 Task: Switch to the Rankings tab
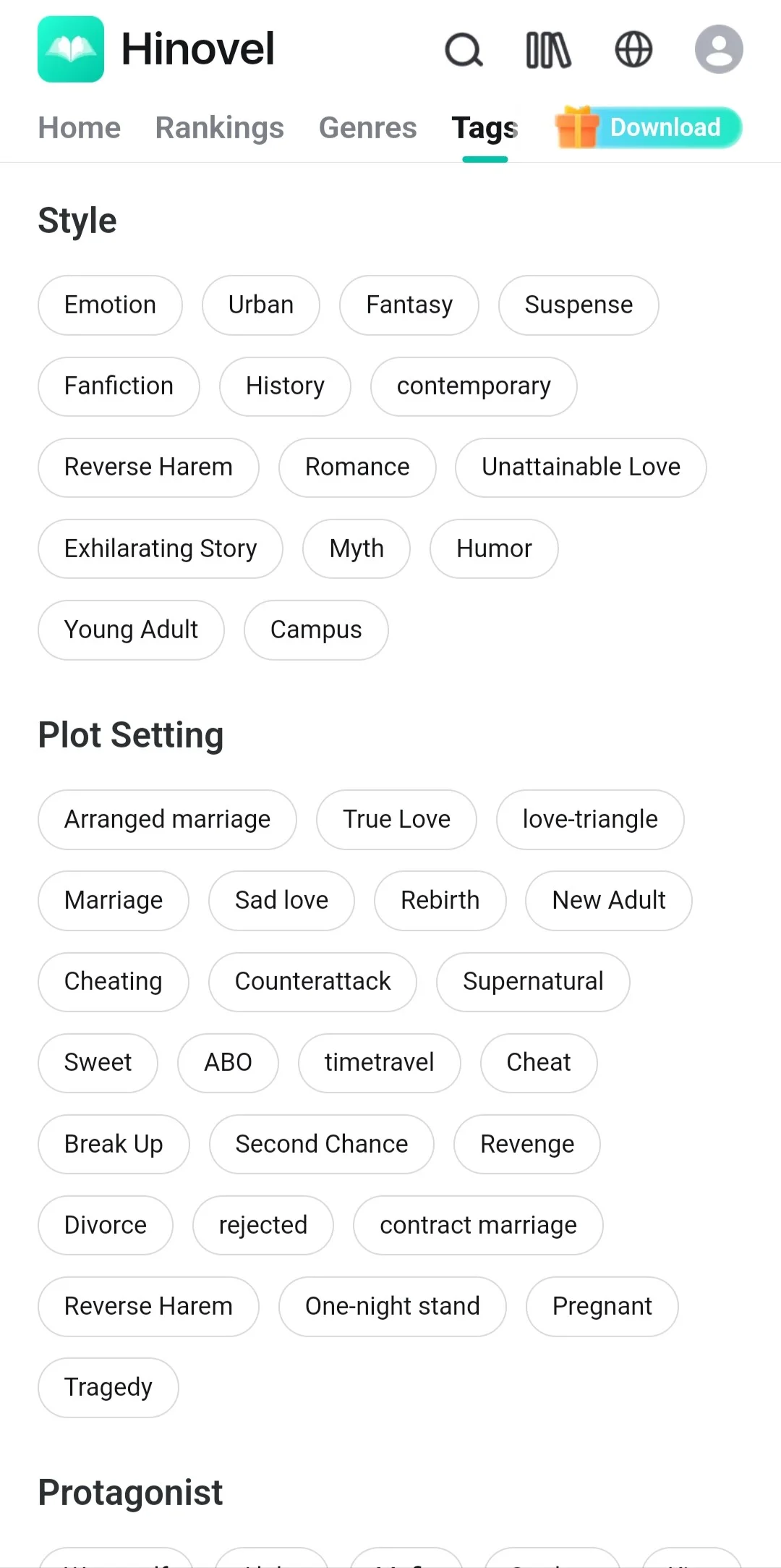coord(220,128)
